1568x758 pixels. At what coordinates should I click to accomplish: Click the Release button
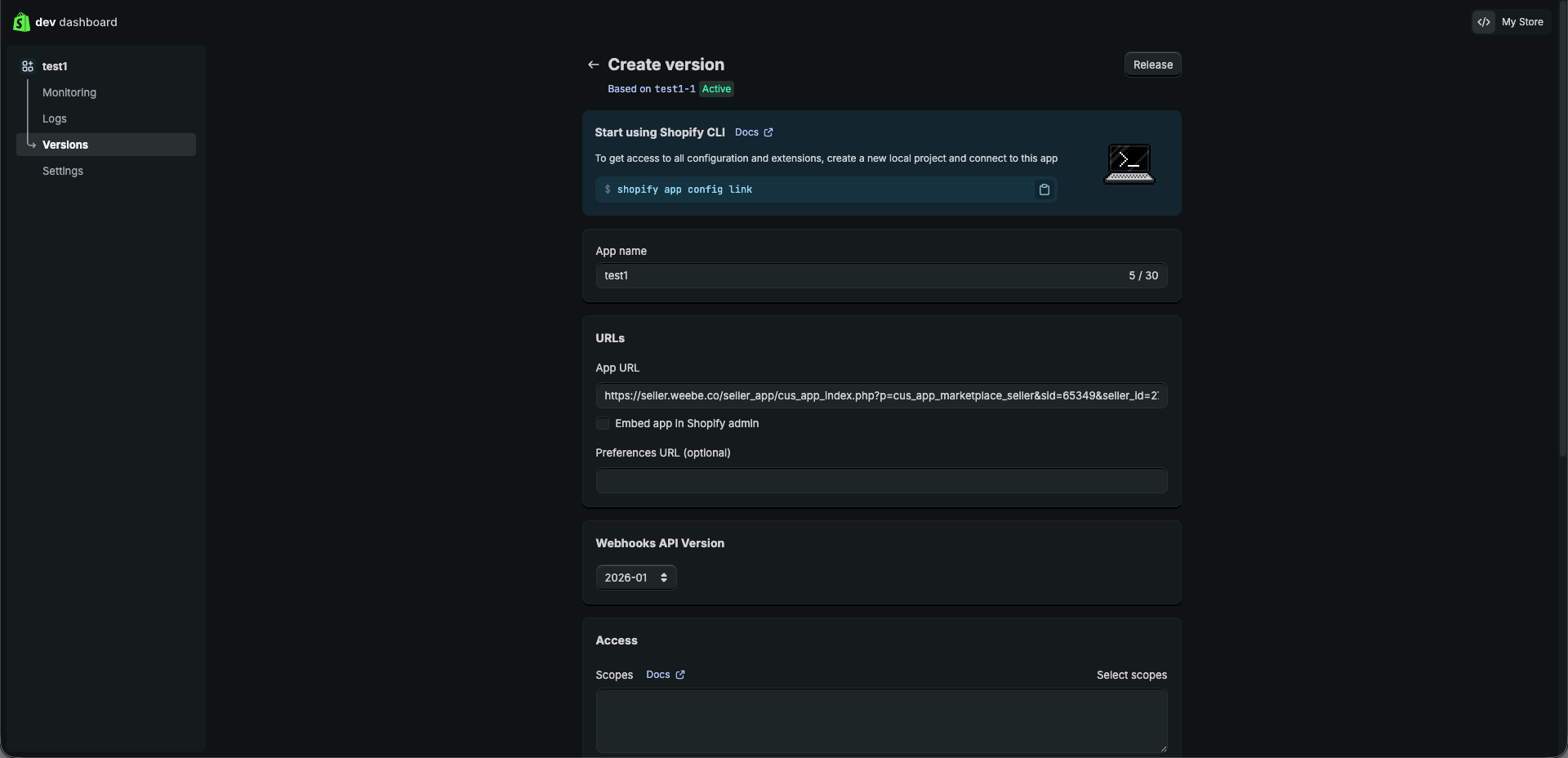tap(1151, 64)
